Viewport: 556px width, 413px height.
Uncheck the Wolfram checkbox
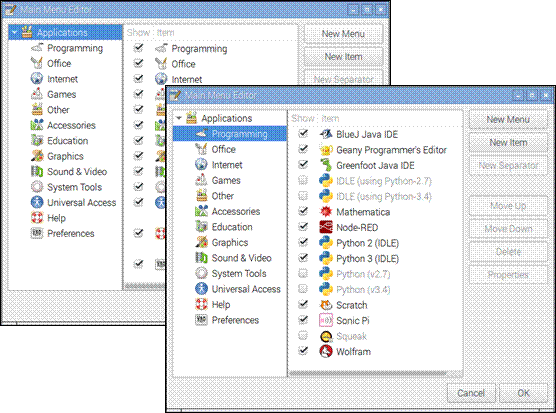click(303, 351)
